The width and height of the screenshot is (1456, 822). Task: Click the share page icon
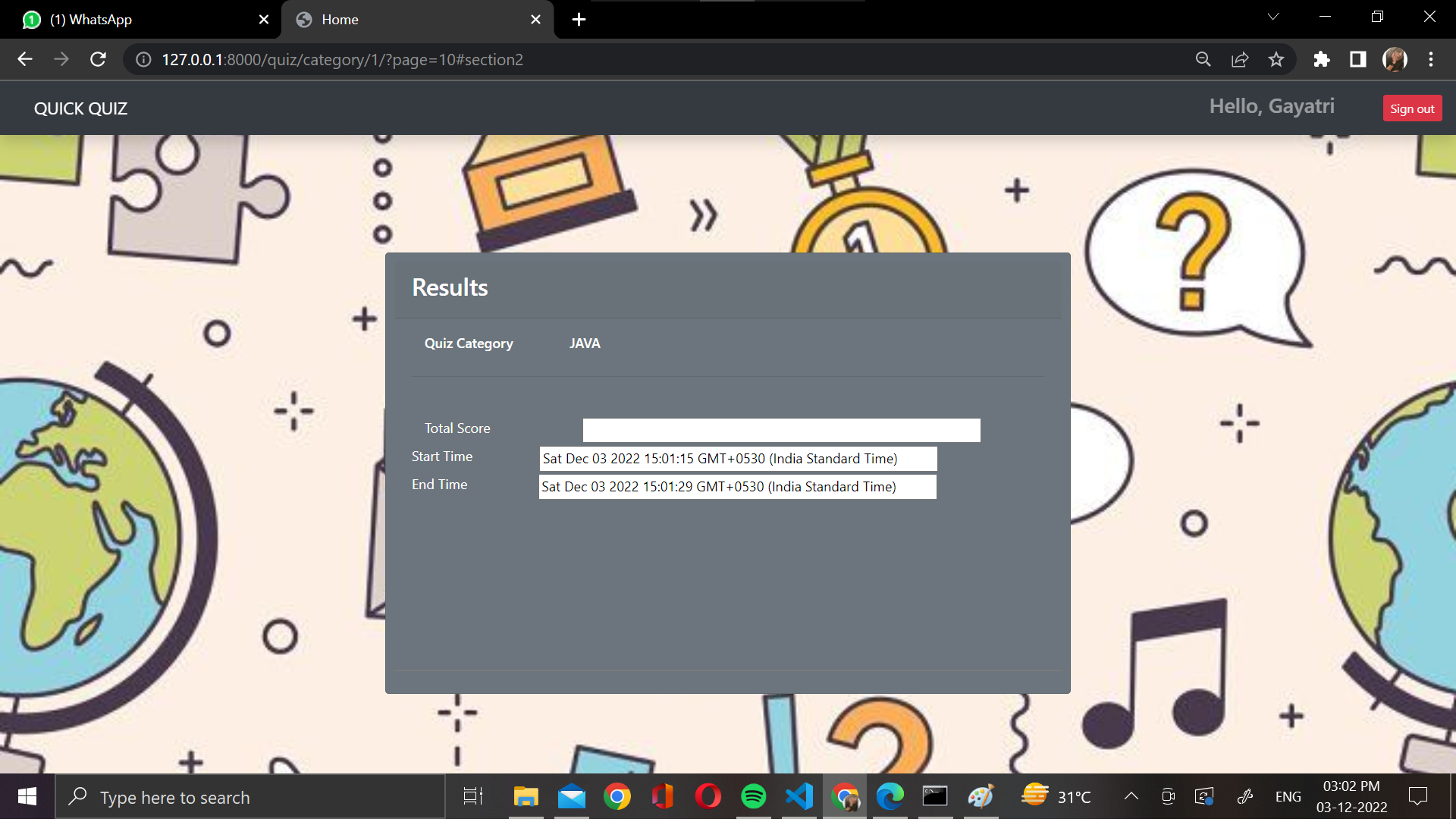(x=1240, y=59)
